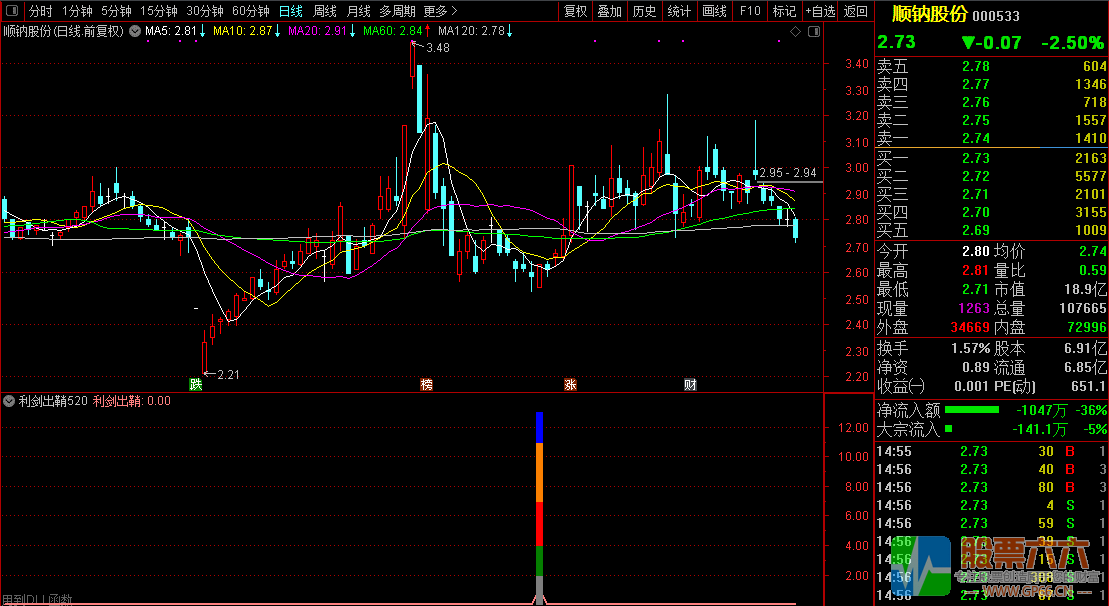Select the 周线 weekly period tab
Screen dimensions: 1109x606
[x=324, y=12]
